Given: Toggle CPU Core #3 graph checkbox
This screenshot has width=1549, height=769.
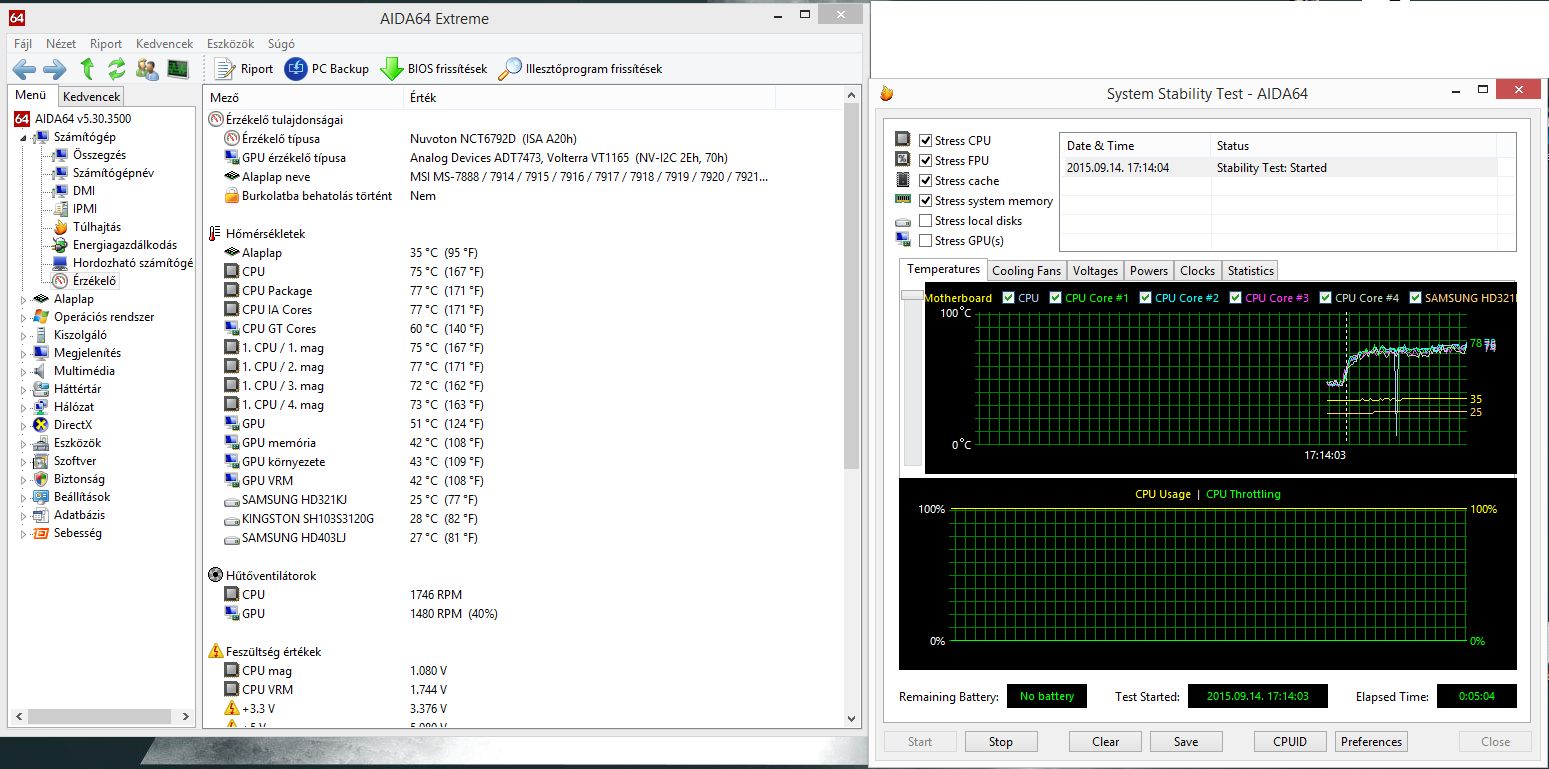Looking at the screenshot, I should (1236, 298).
